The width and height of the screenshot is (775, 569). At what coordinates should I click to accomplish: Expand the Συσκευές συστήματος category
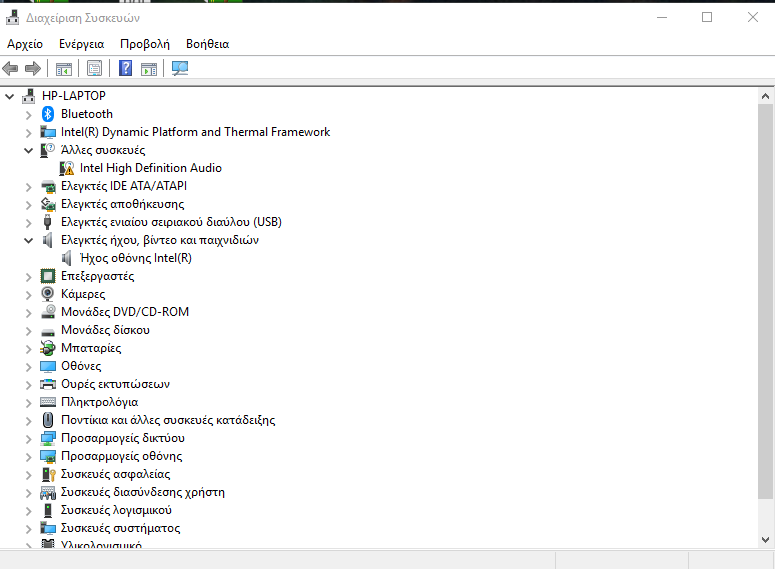[x=28, y=528]
